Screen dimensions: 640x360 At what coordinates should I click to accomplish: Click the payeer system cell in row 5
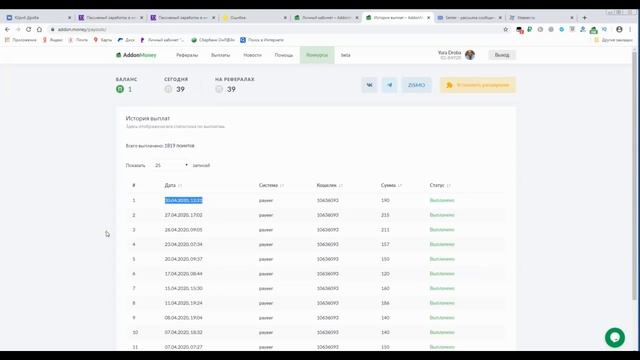click(266, 259)
